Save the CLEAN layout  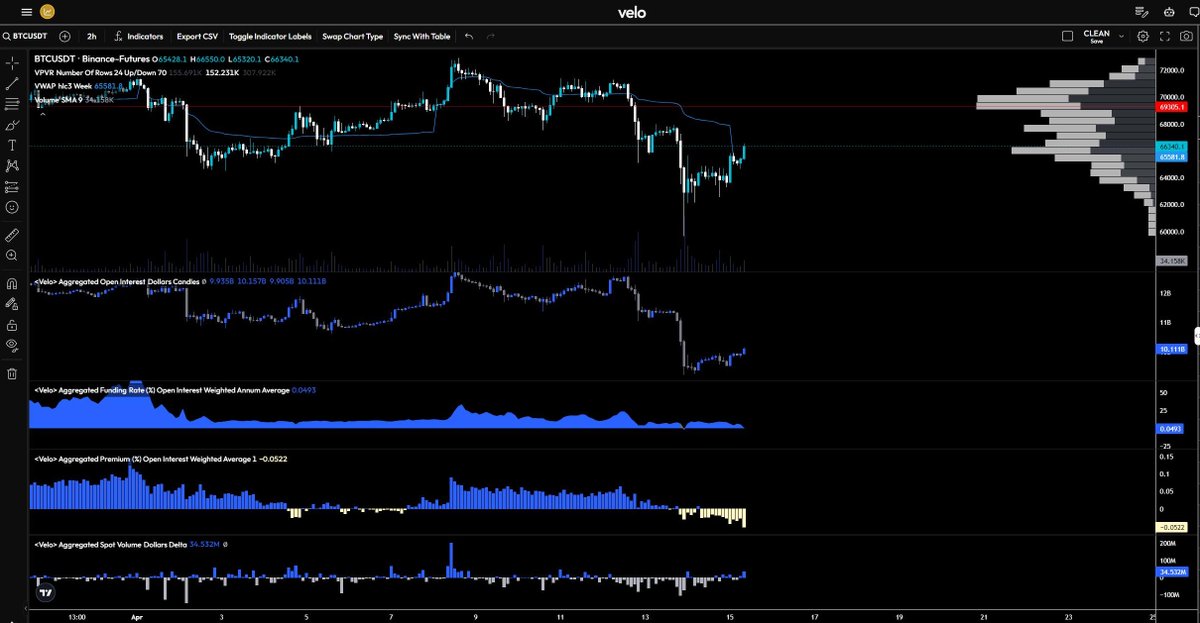click(x=1096, y=41)
